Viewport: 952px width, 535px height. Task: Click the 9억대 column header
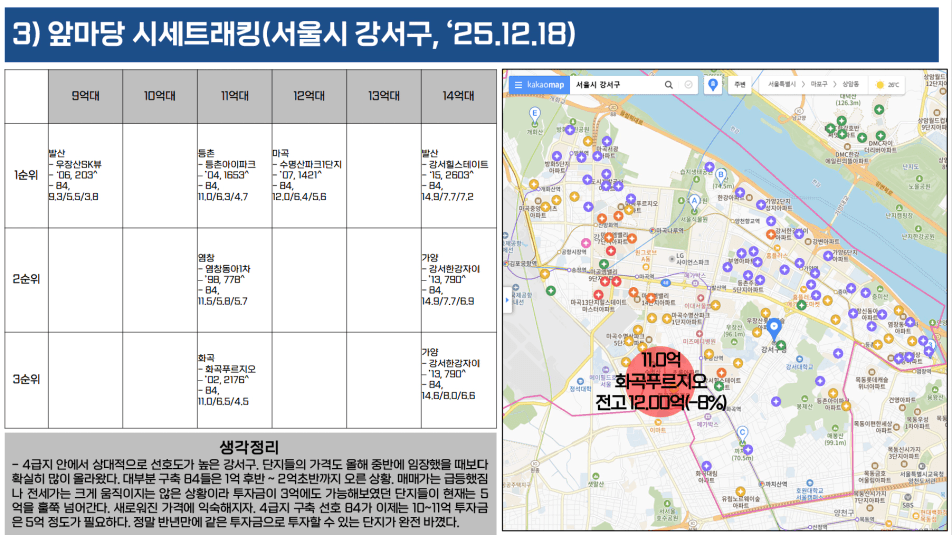(x=86, y=96)
